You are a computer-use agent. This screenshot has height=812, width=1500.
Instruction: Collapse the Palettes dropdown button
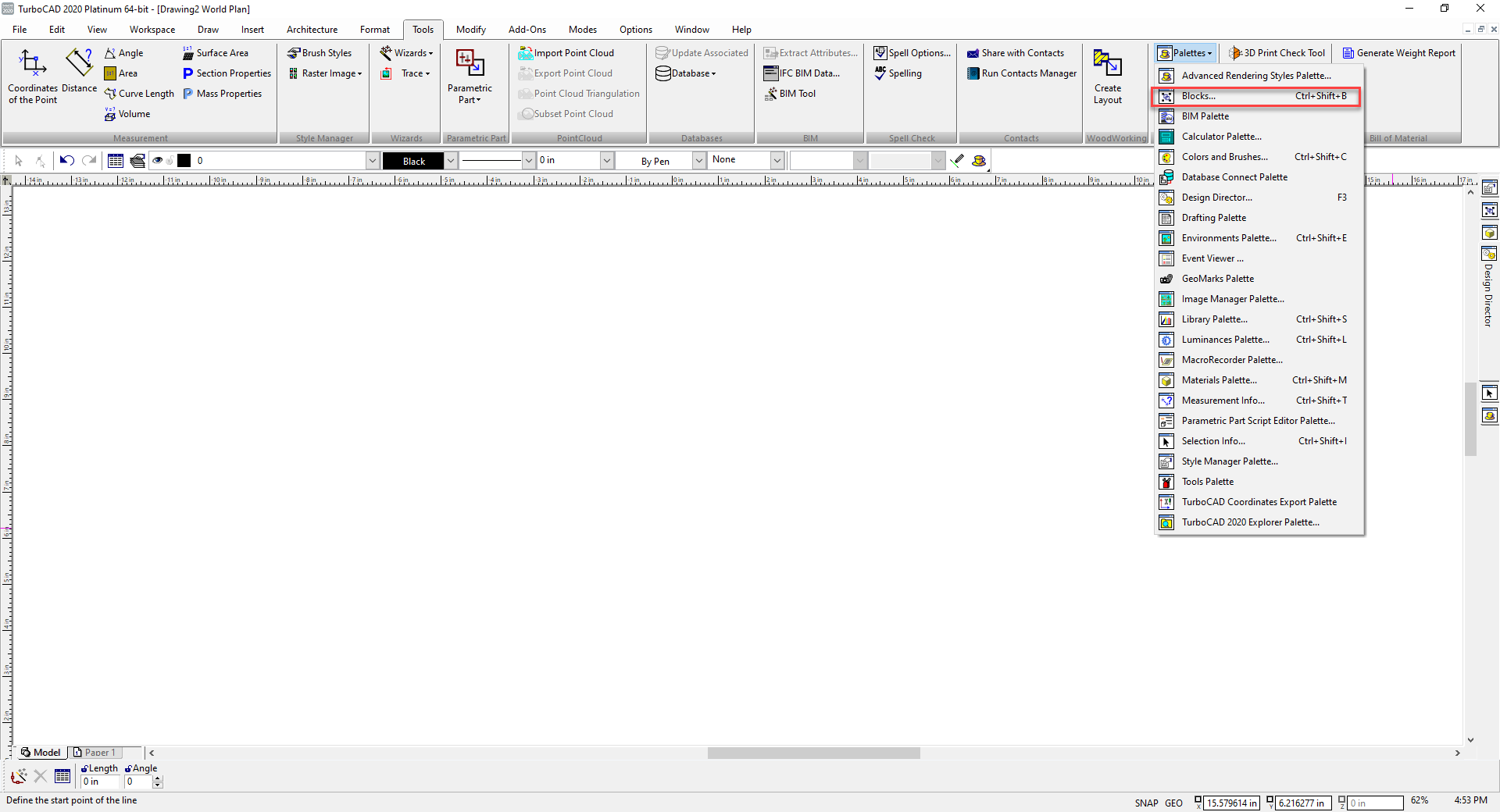click(1186, 53)
